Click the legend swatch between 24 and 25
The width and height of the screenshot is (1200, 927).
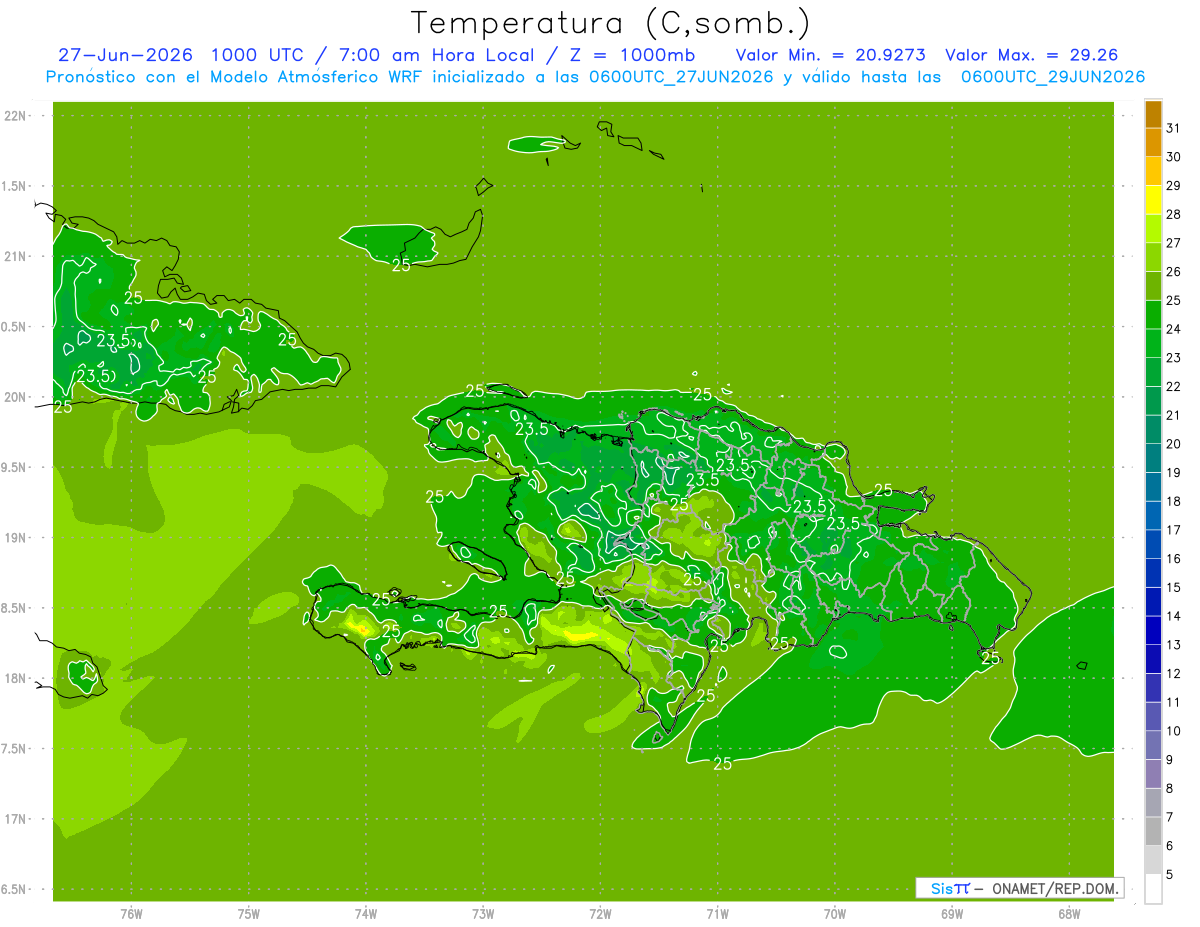1153,315
